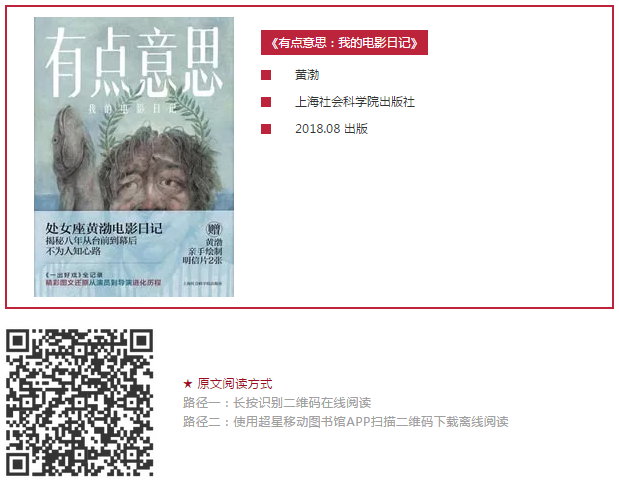This screenshot has height=483, width=619.
Task: Click the 路径二 offline download instruction
Action: tap(345, 421)
